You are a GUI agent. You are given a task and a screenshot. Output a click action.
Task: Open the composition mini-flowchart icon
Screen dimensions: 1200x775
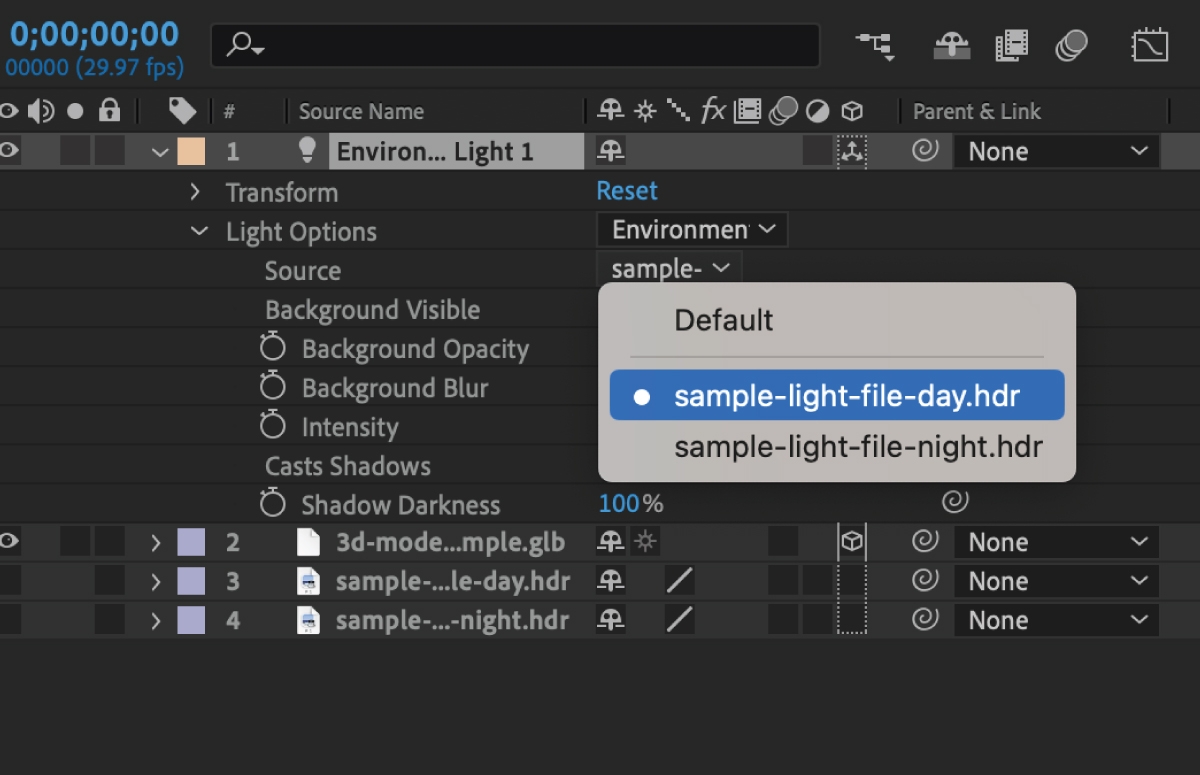click(x=874, y=45)
